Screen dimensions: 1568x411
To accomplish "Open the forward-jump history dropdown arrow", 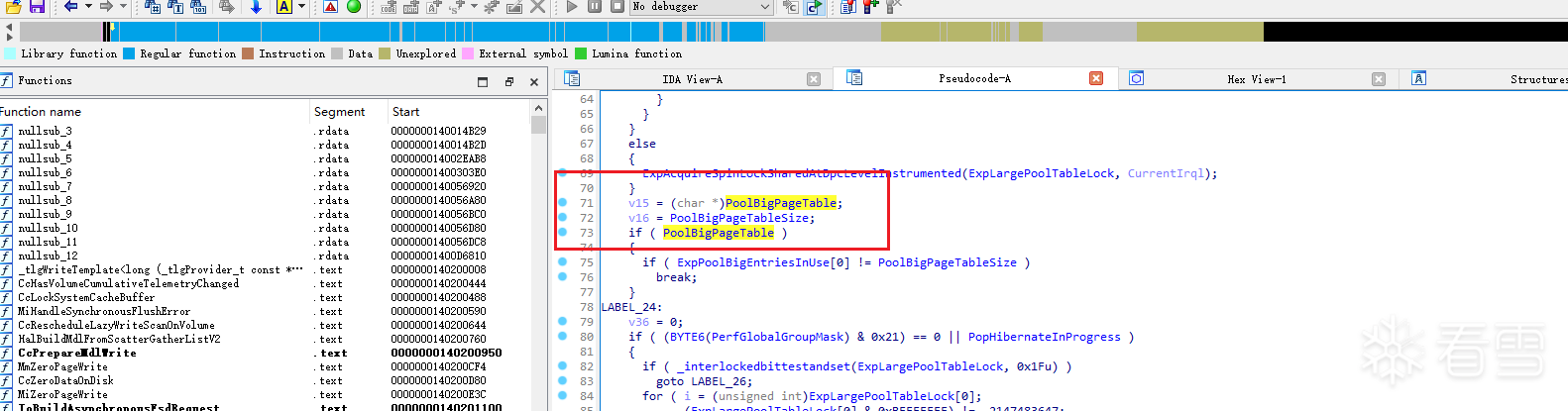I will coord(123,7).
